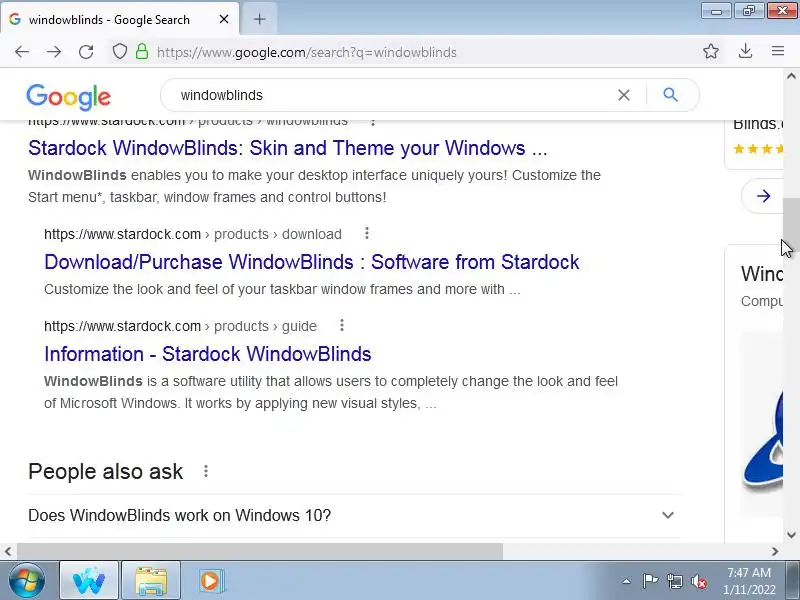Bookmark this page with the star icon
The image size is (800, 600).
click(710, 51)
